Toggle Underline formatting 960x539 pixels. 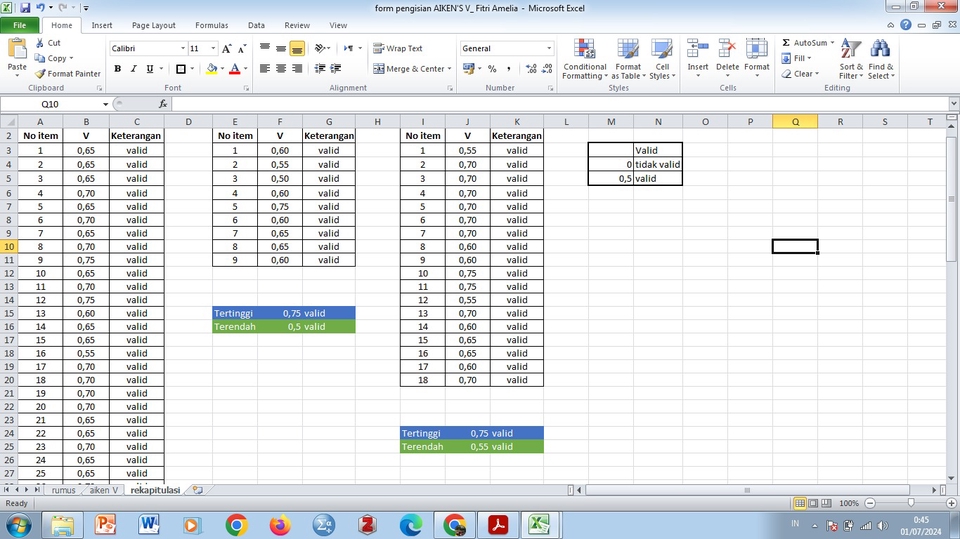click(149, 69)
